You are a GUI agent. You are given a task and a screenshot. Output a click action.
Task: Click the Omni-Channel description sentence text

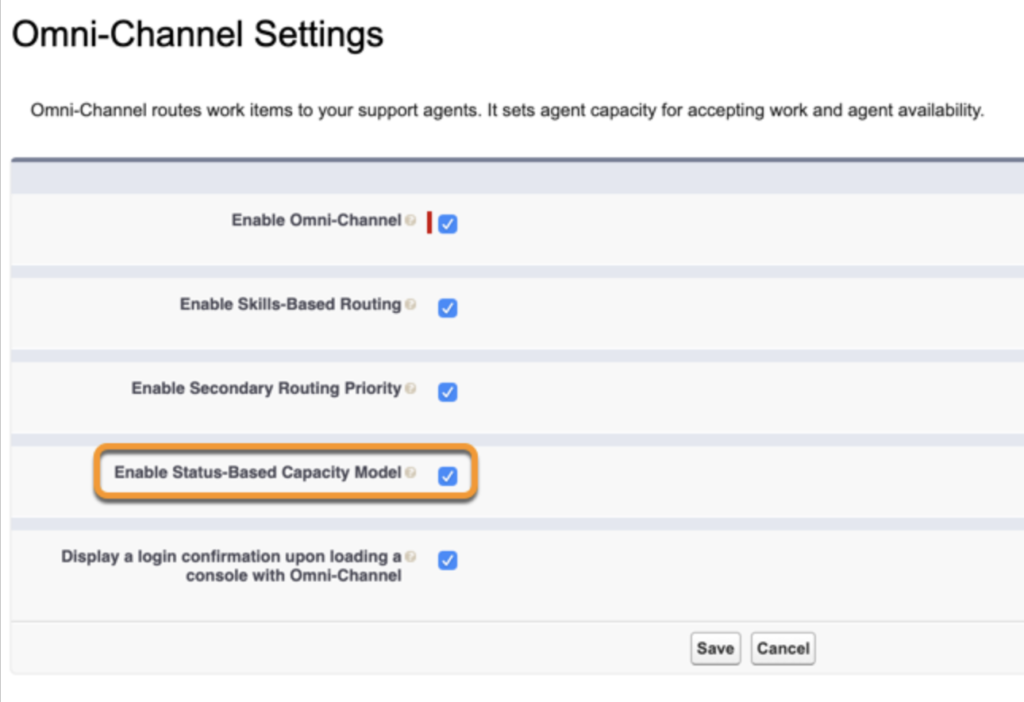(510, 110)
